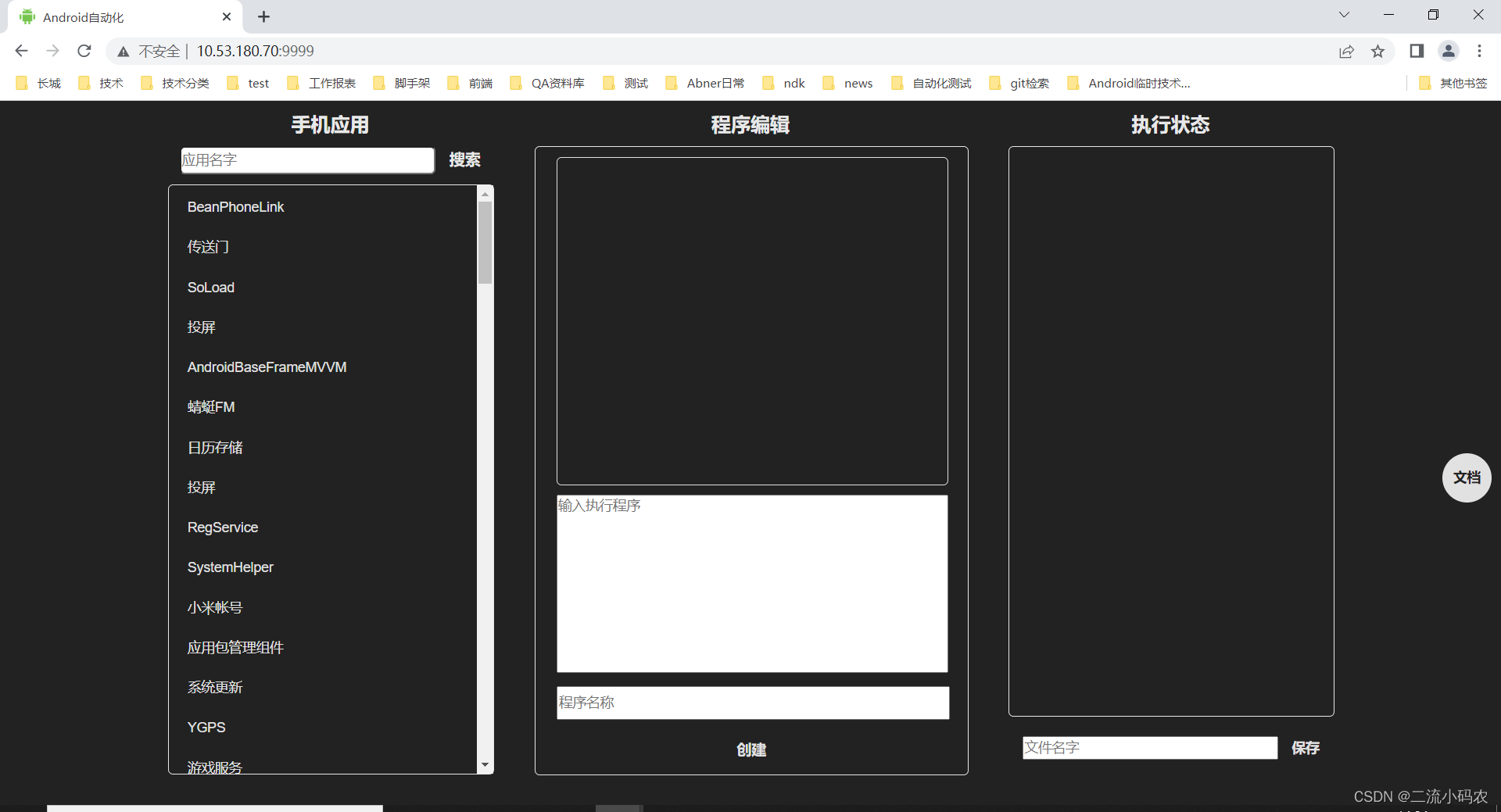Screen dimensions: 1501x812
Task: Click the browser forward arrow
Action: pyautogui.click(x=52, y=51)
